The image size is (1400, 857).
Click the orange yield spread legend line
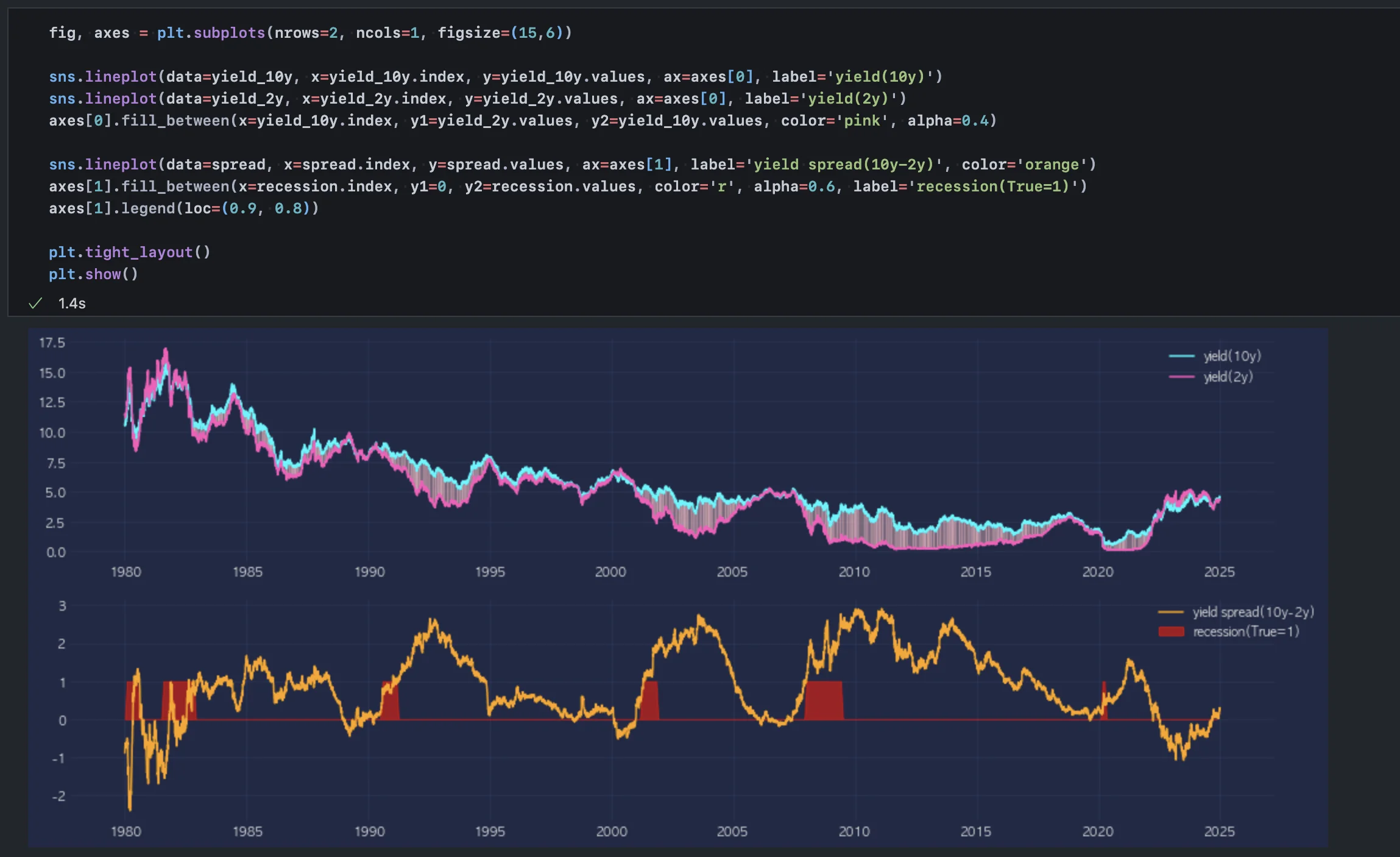[1170, 612]
